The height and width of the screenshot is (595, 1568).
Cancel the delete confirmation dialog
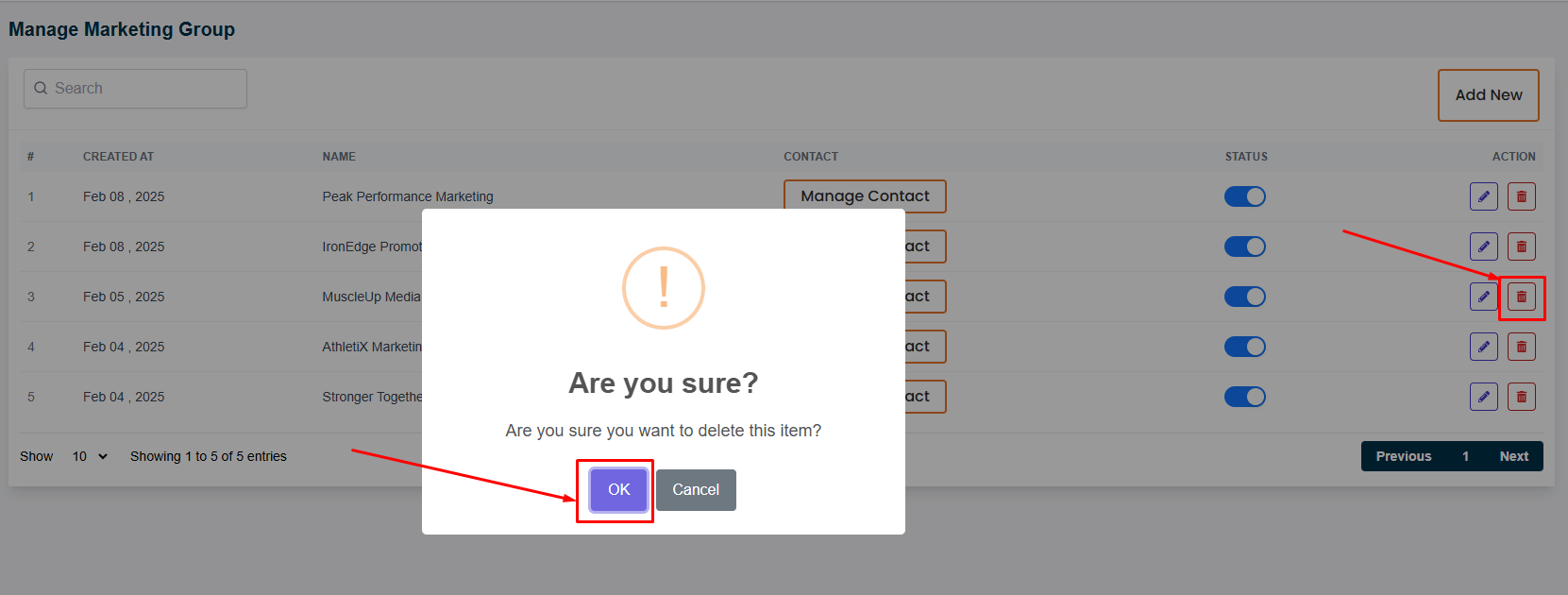point(696,489)
